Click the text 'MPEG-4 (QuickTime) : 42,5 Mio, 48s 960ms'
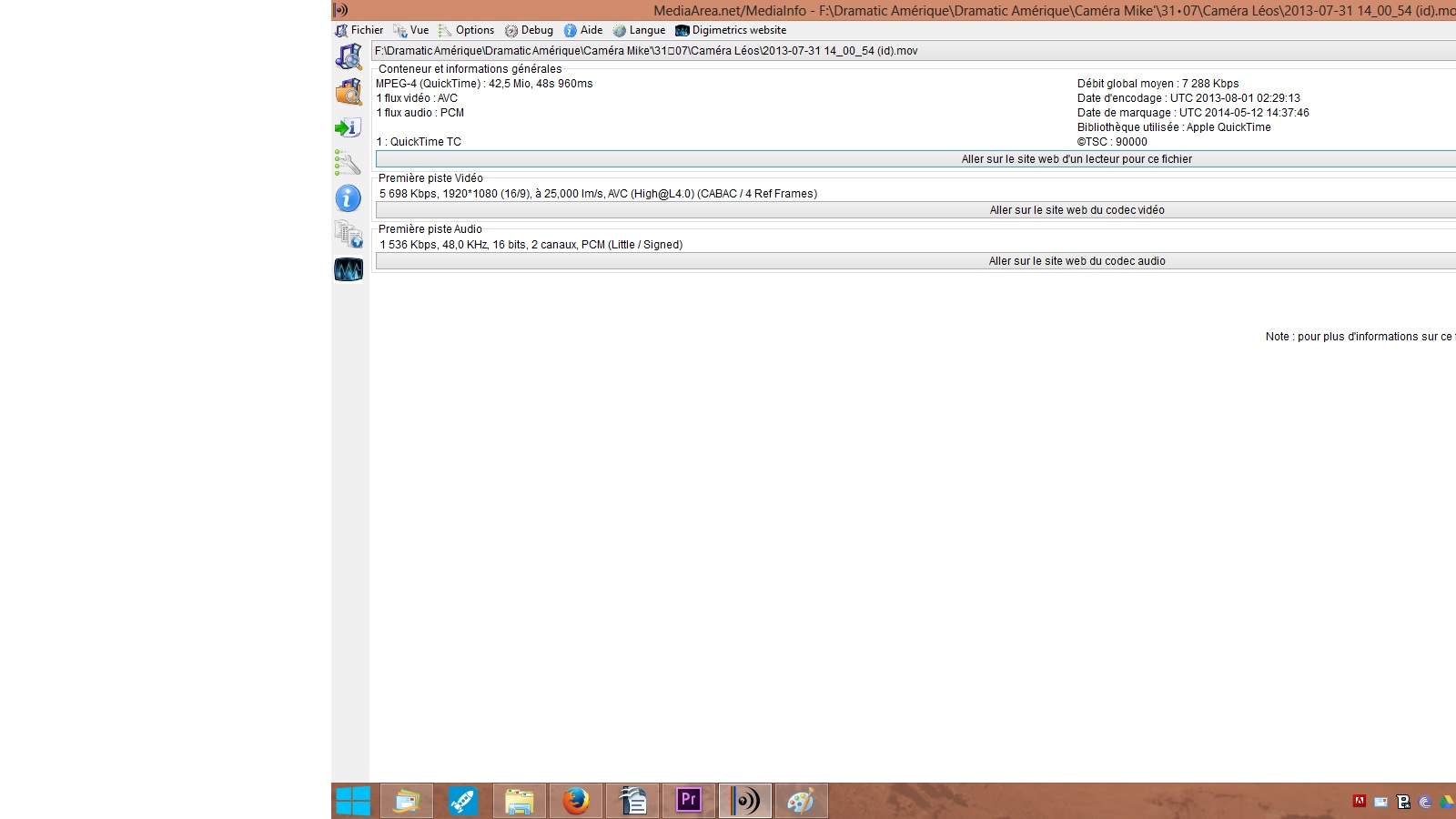 484,84
